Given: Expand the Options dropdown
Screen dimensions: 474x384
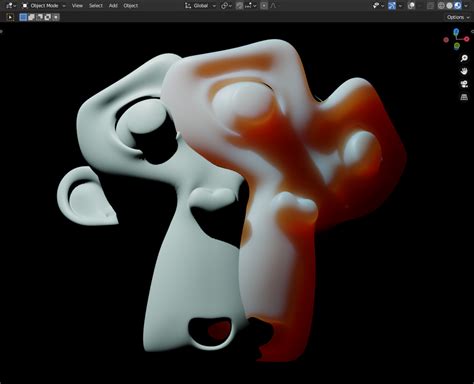Looking at the screenshot, I should pyautogui.click(x=458, y=17).
